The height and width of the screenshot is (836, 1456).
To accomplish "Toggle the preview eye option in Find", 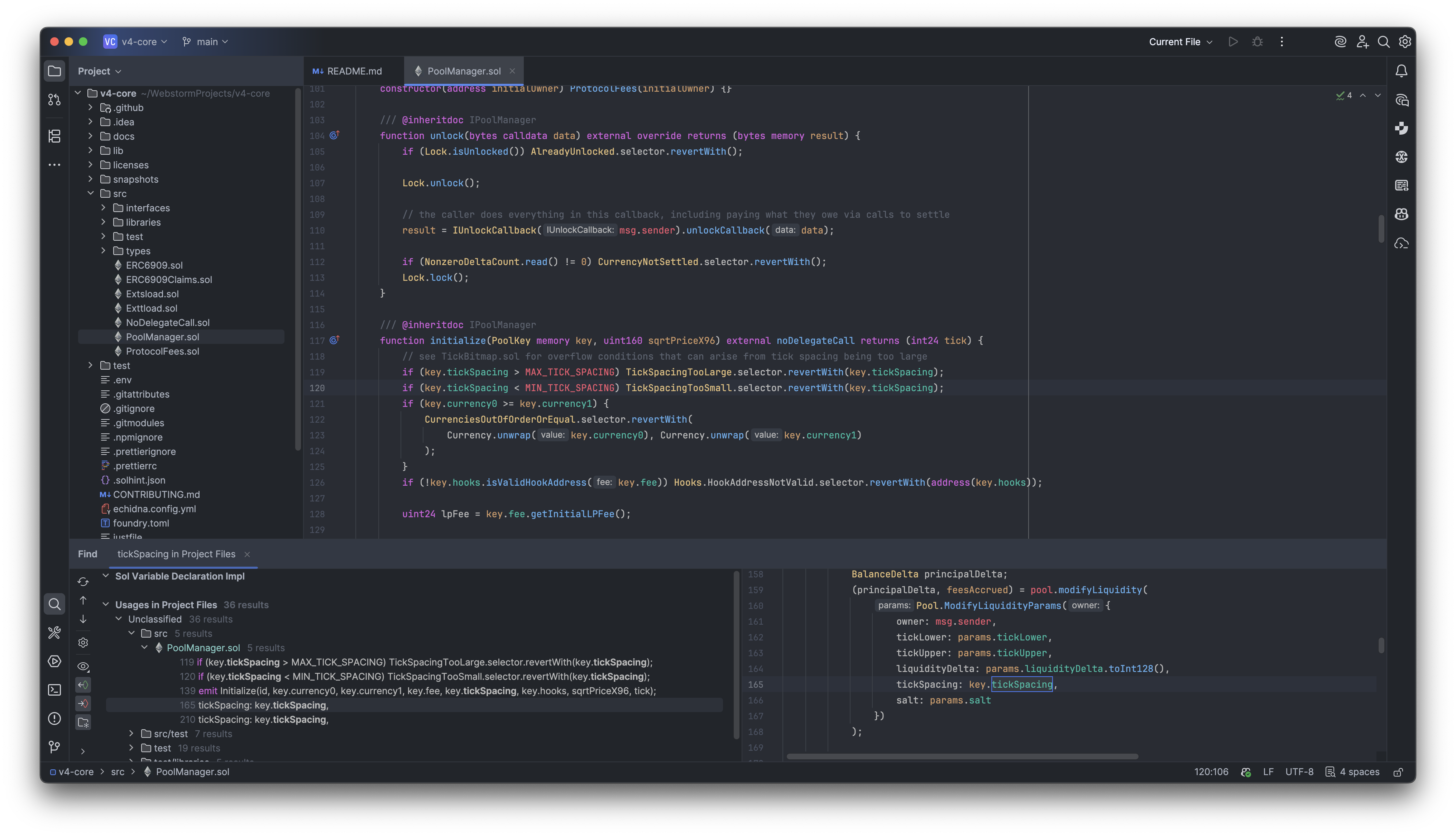I will point(83,666).
